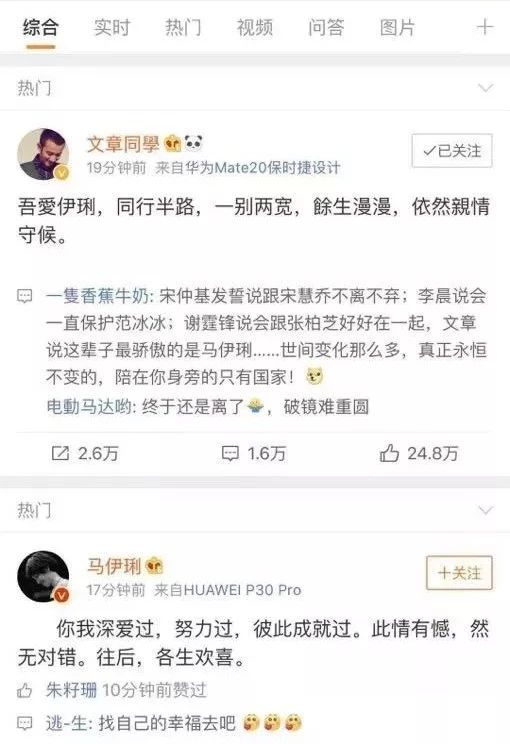Image resolution: width=510 pixels, height=744 pixels.
Task: Switch to the 实时 tab
Action: (x=112, y=27)
